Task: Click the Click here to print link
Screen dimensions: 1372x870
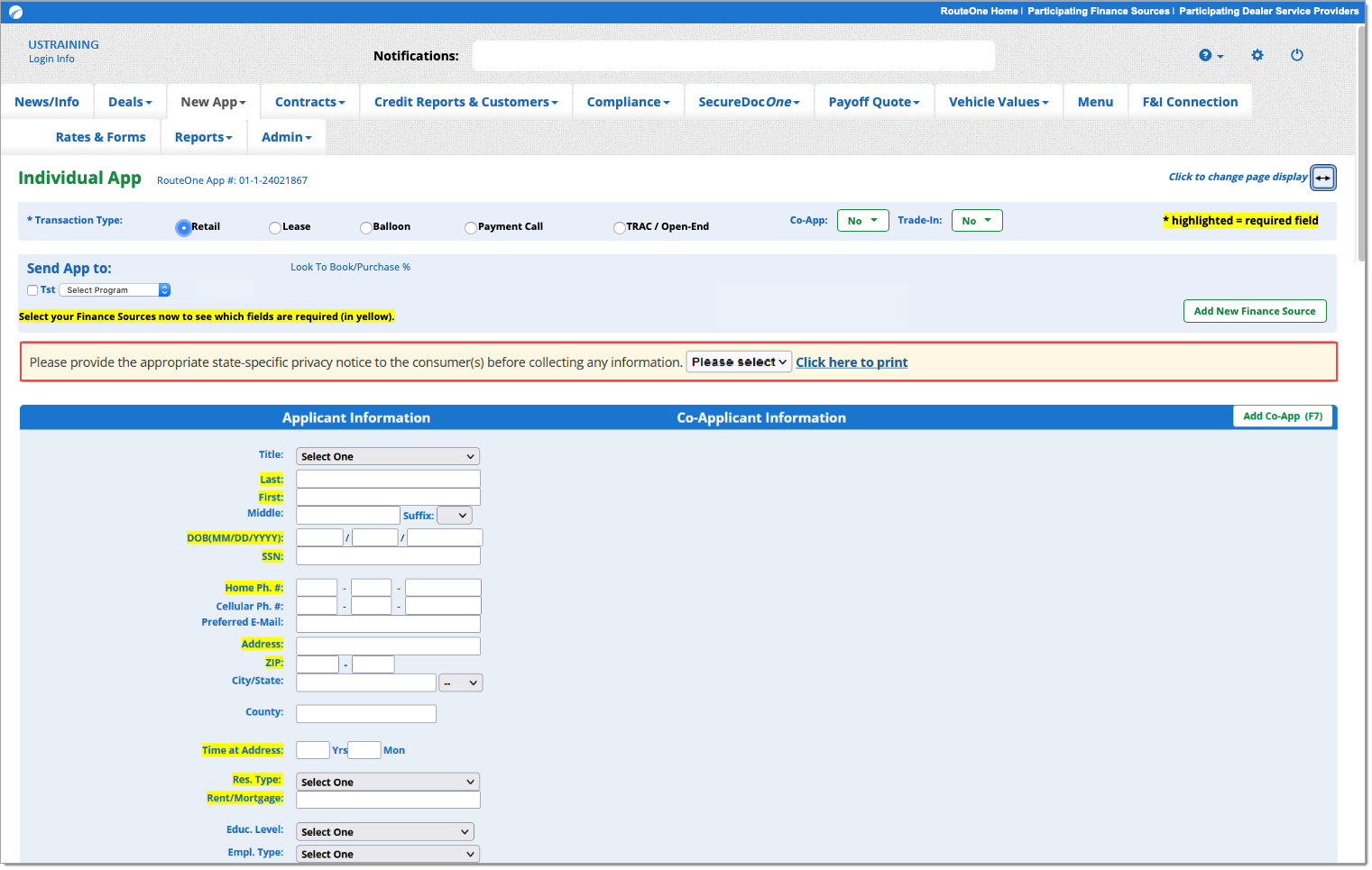Action: pyautogui.click(x=852, y=362)
